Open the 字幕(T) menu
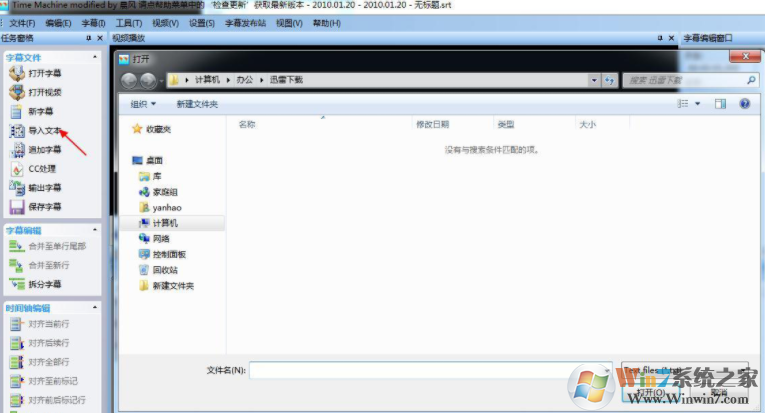The width and height of the screenshot is (765, 413). (x=93, y=23)
